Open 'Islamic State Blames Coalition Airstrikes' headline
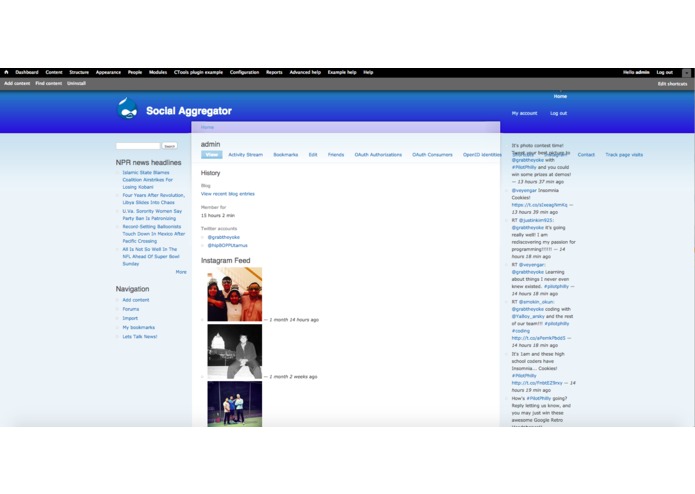Screen dimensions: 695x494 148,180
